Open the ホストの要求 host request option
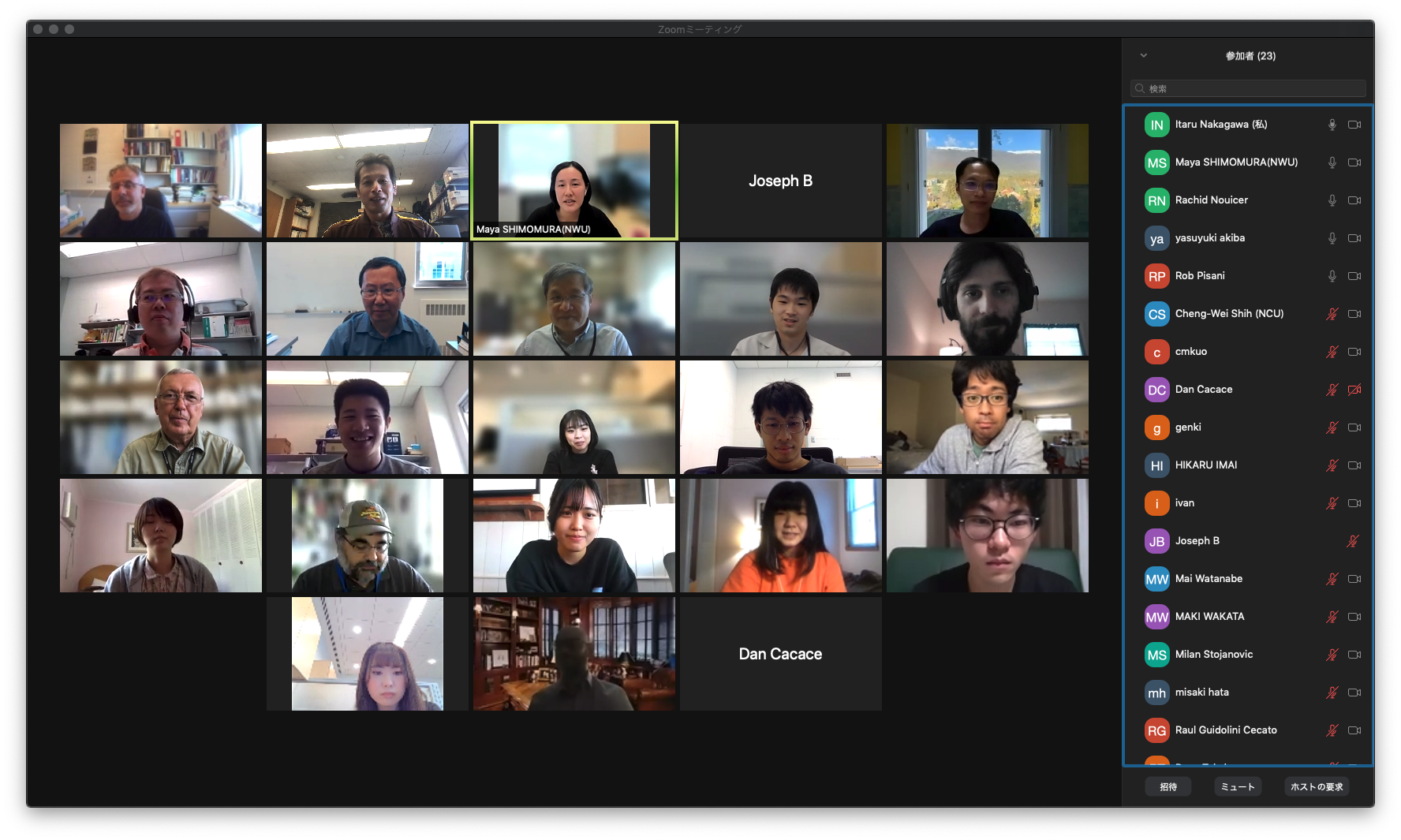This screenshot has height=840, width=1401. [x=1317, y=786]
